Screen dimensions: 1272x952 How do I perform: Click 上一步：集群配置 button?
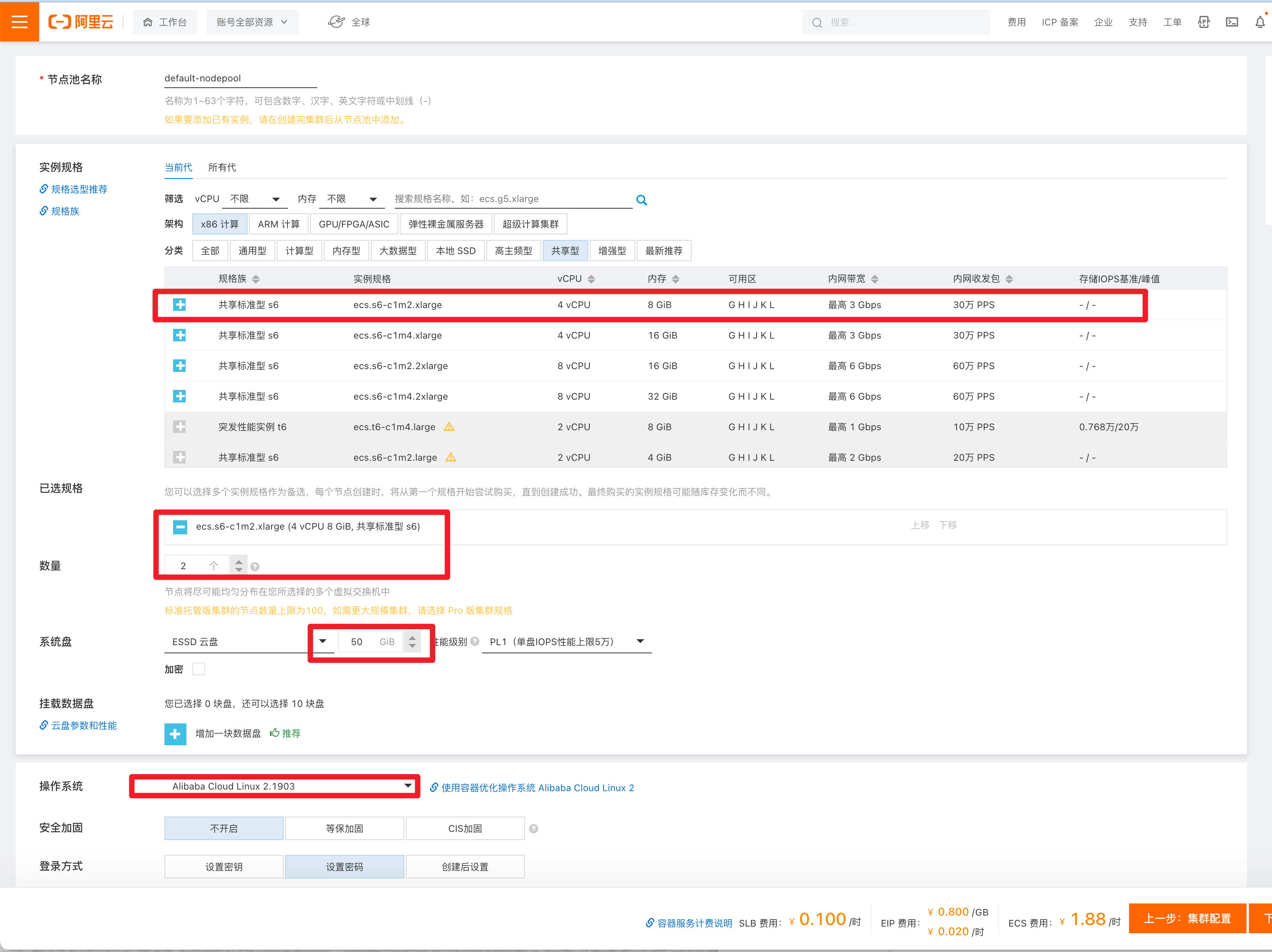(x=1187, y=918)
